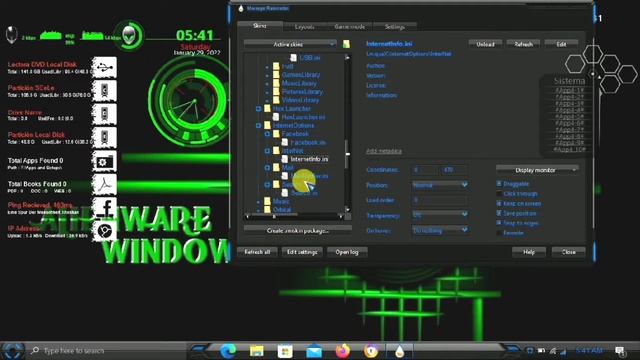
Task: Open the Transparency dropdown
Action: point(440,215)
